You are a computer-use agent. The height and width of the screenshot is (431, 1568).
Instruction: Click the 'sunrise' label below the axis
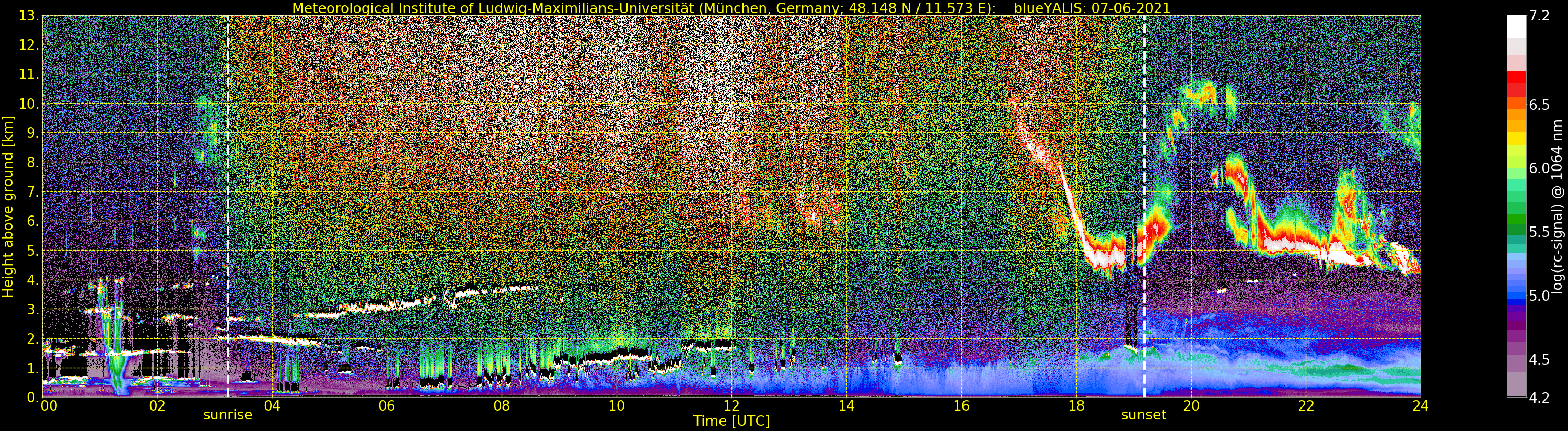click(228, 415)
